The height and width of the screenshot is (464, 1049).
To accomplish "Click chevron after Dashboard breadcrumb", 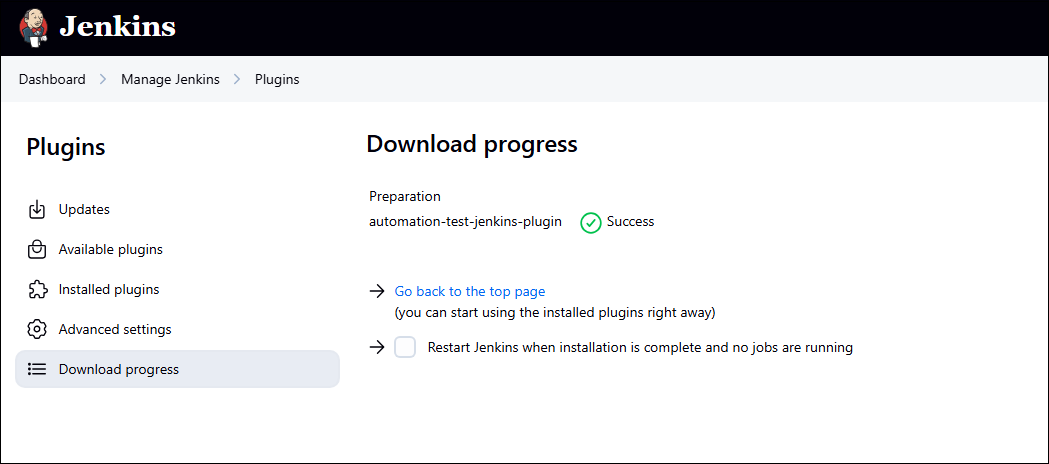I will coord(103,80).
